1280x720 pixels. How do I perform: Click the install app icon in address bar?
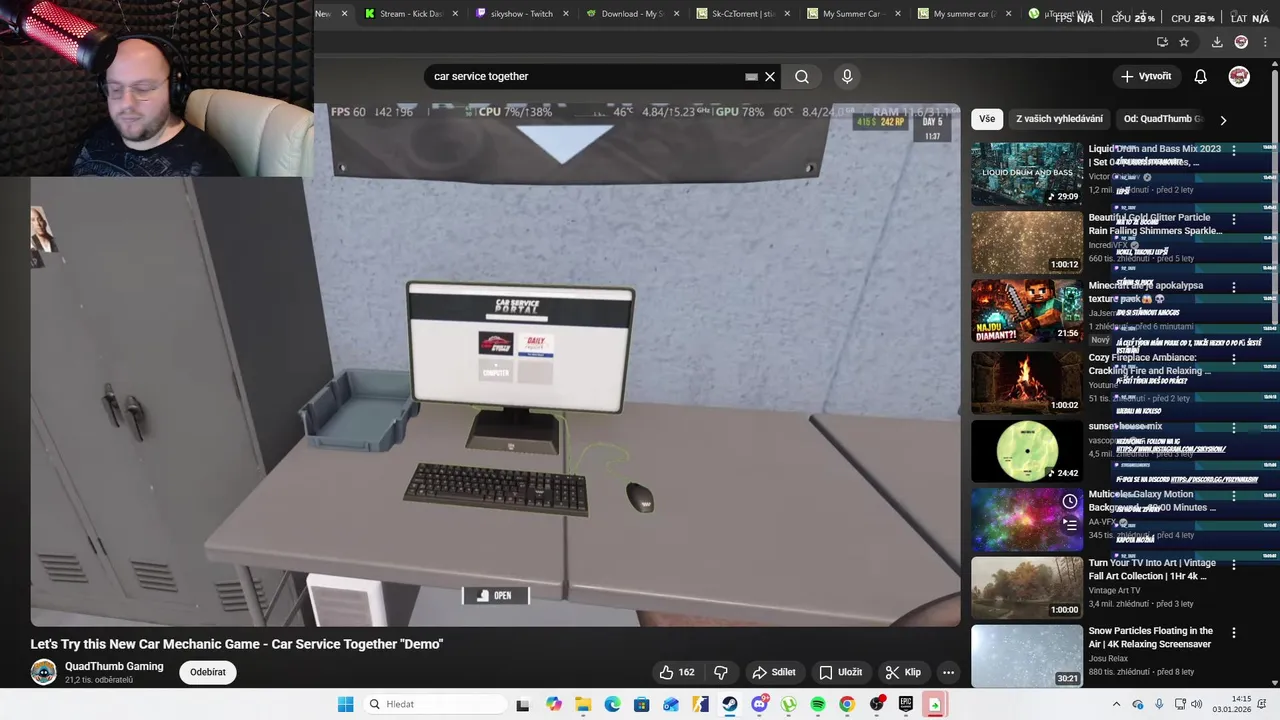[x=1162, y=42]
